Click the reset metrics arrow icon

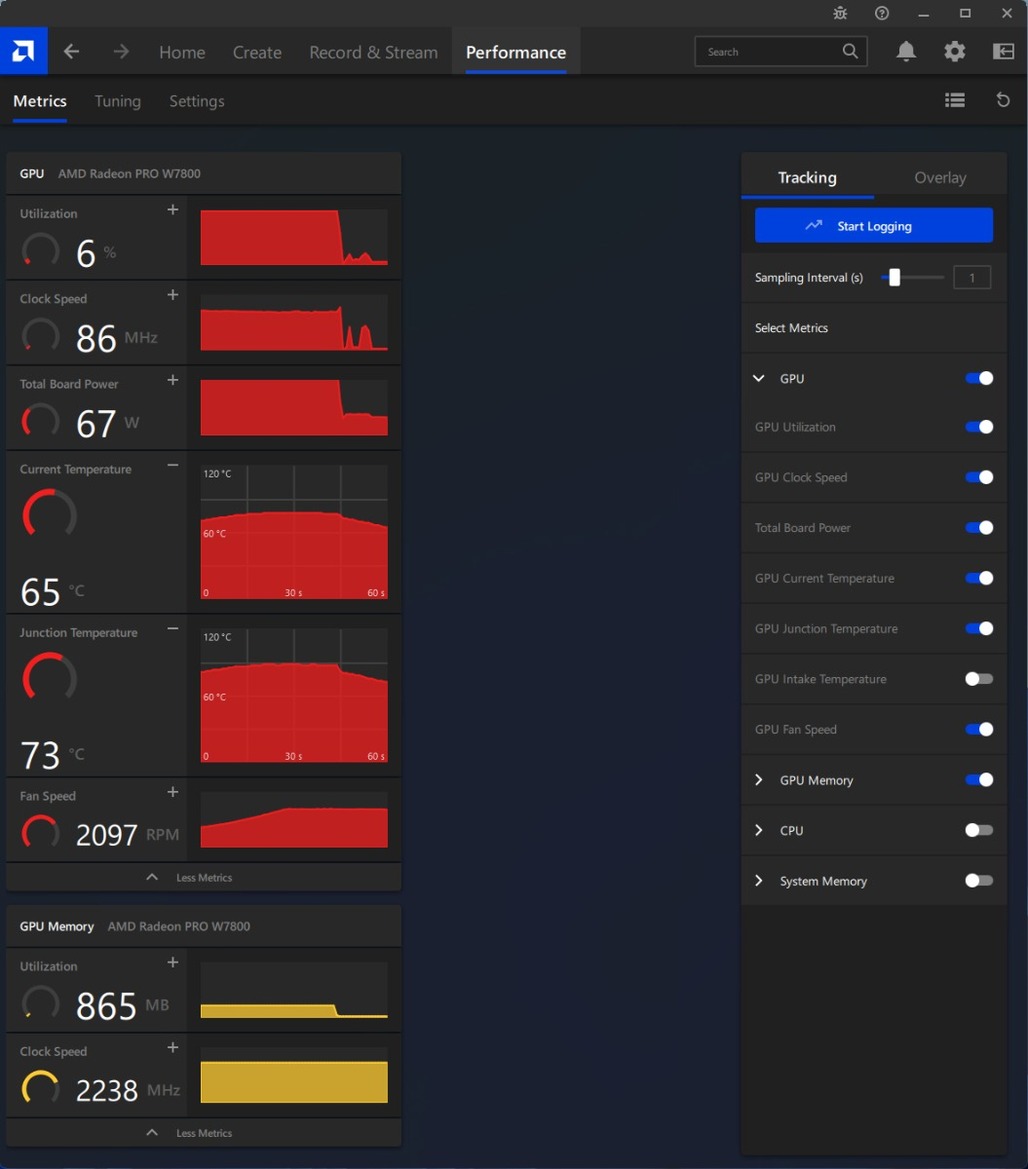[1003, 100]
